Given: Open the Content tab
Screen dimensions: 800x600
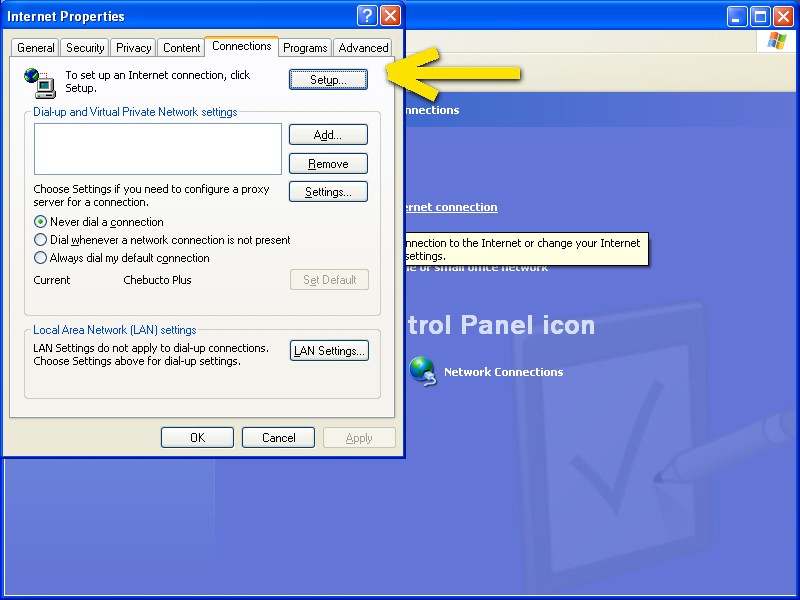Looking at the screenshot, I should click(x=181, y=47).
